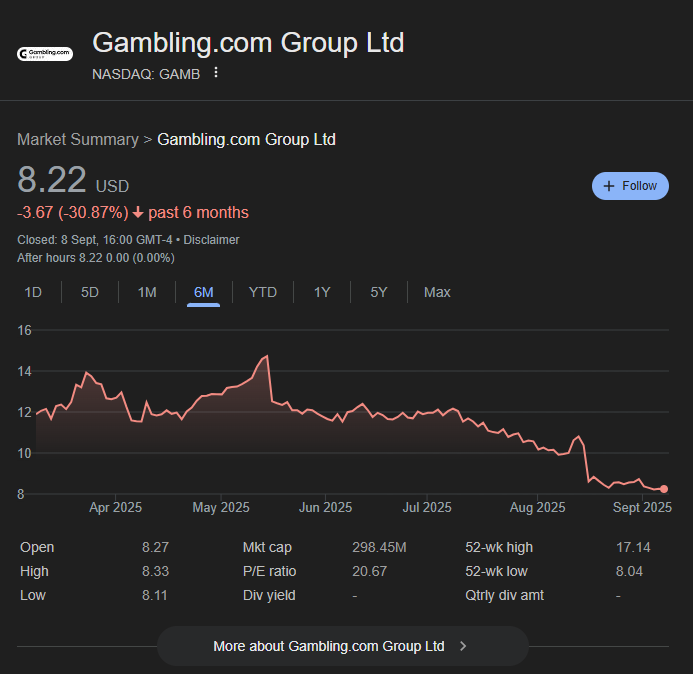This screenshot has width=693, height=674.
Task: Click the NASDAQ: GAMB ticker text
Action: [146, 74]
